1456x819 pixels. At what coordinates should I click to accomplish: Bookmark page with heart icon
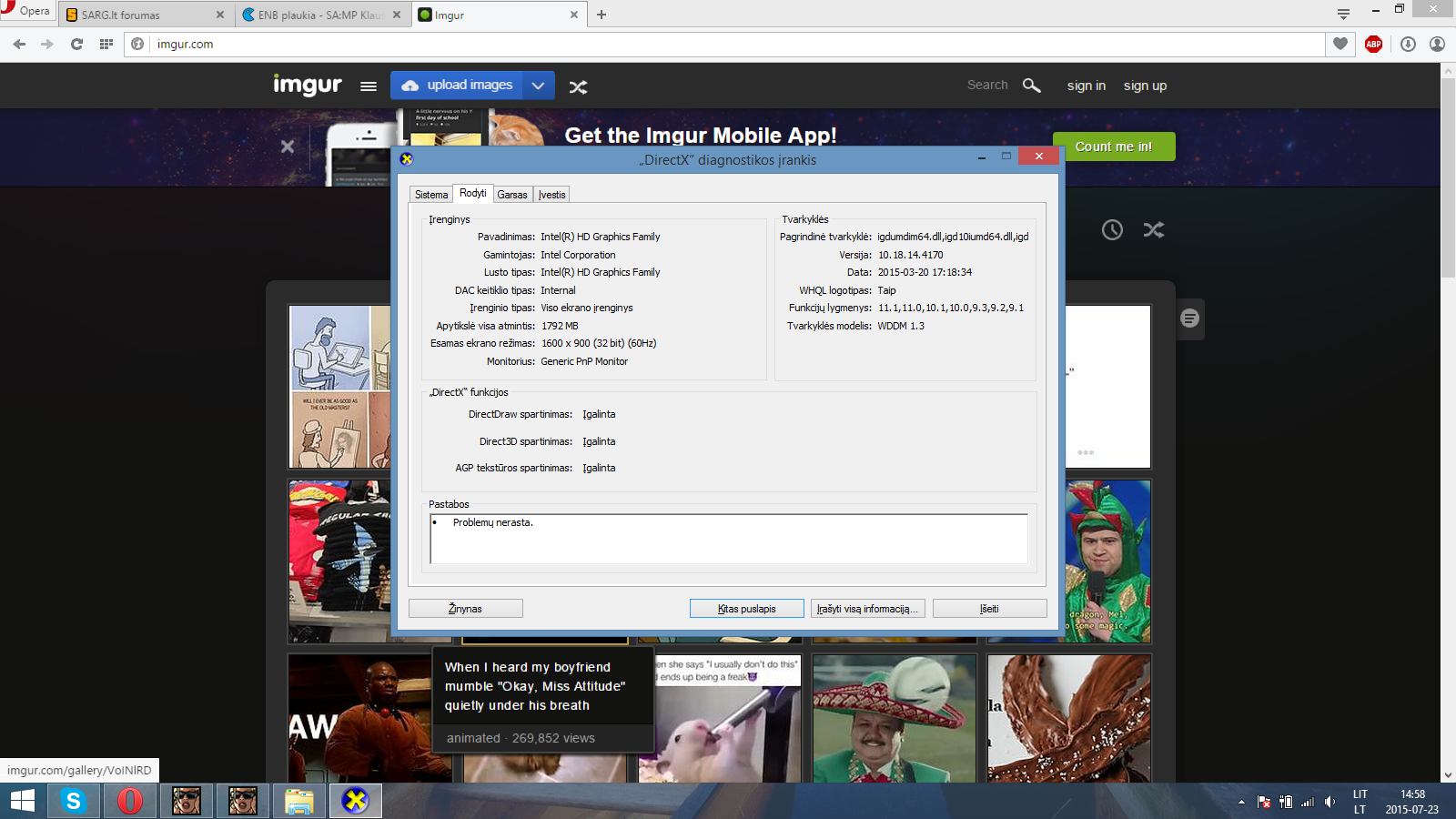tap(1340, 44)
